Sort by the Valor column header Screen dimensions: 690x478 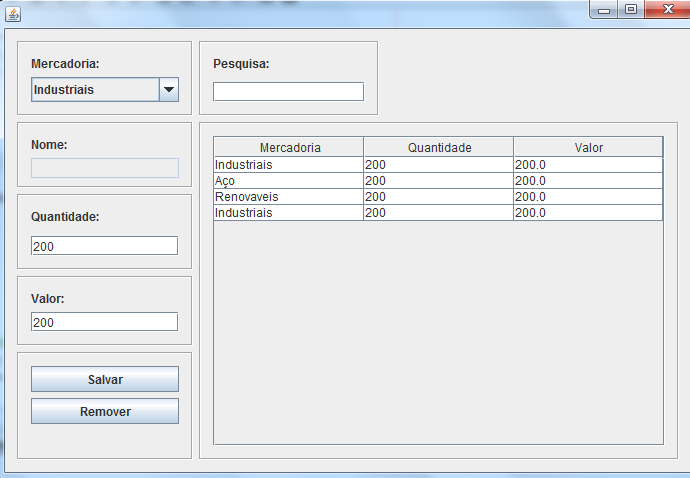click(588, 147)
